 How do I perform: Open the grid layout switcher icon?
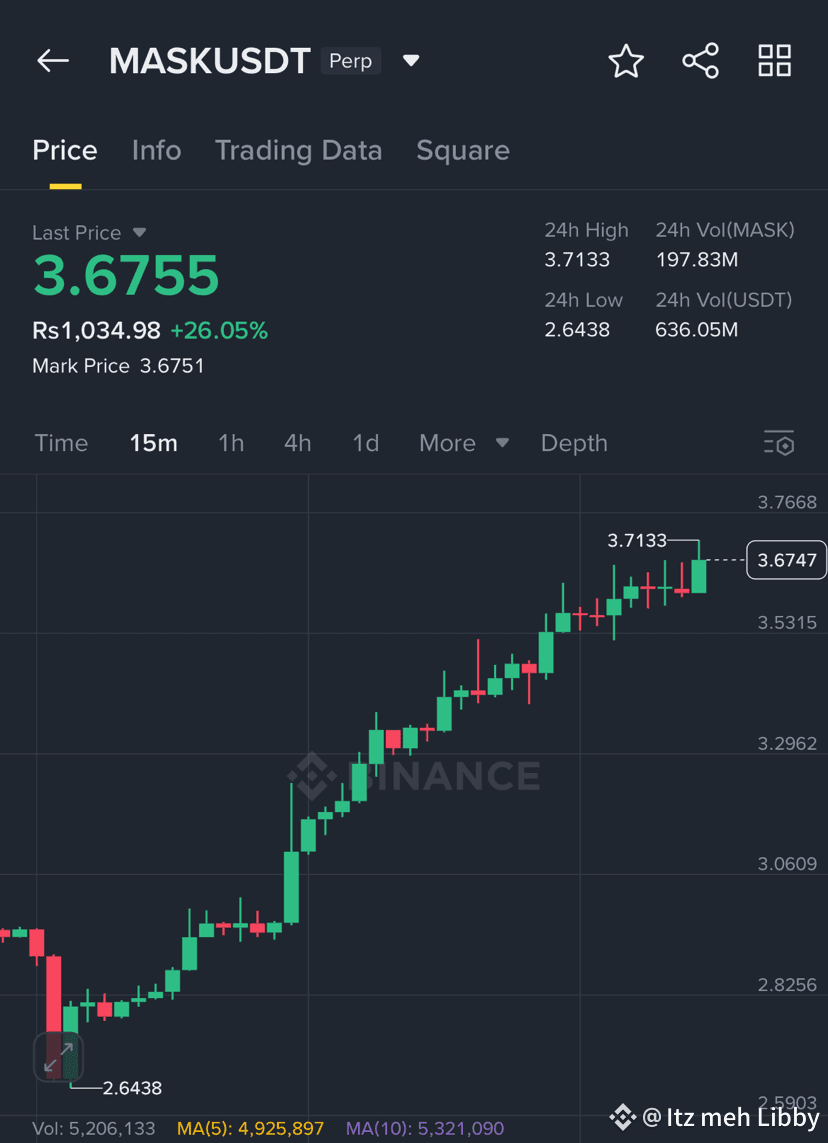tap(774, 60)
